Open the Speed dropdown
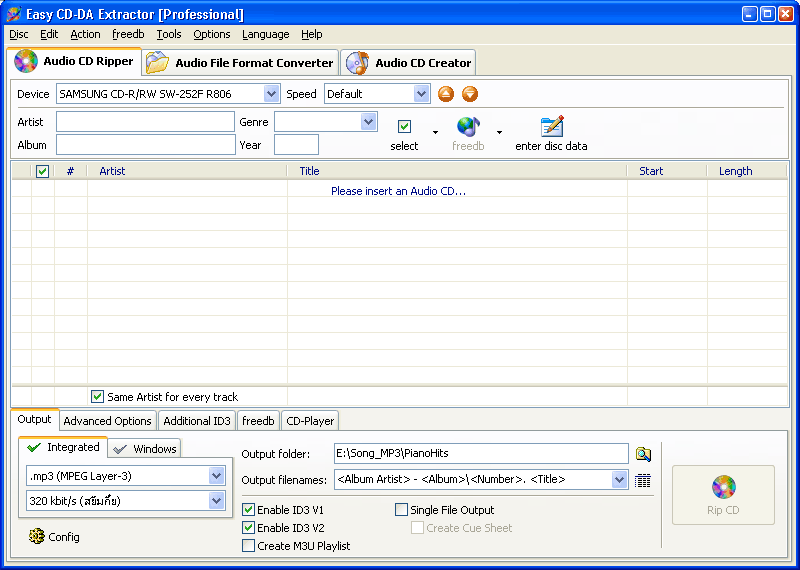Image resolution: width=800 pixels, height=570 pixels. 421,94
